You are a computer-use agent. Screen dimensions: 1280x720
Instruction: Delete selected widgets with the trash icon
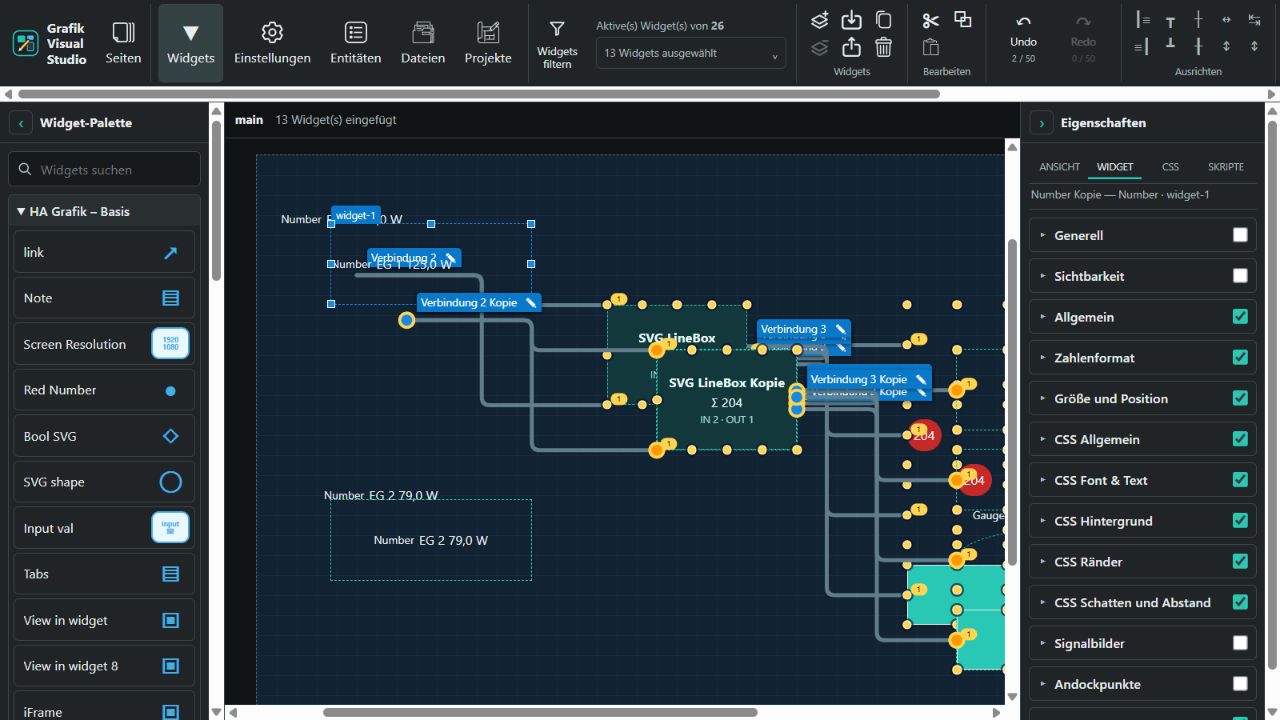pyautogui.click(x=883, y=47)
